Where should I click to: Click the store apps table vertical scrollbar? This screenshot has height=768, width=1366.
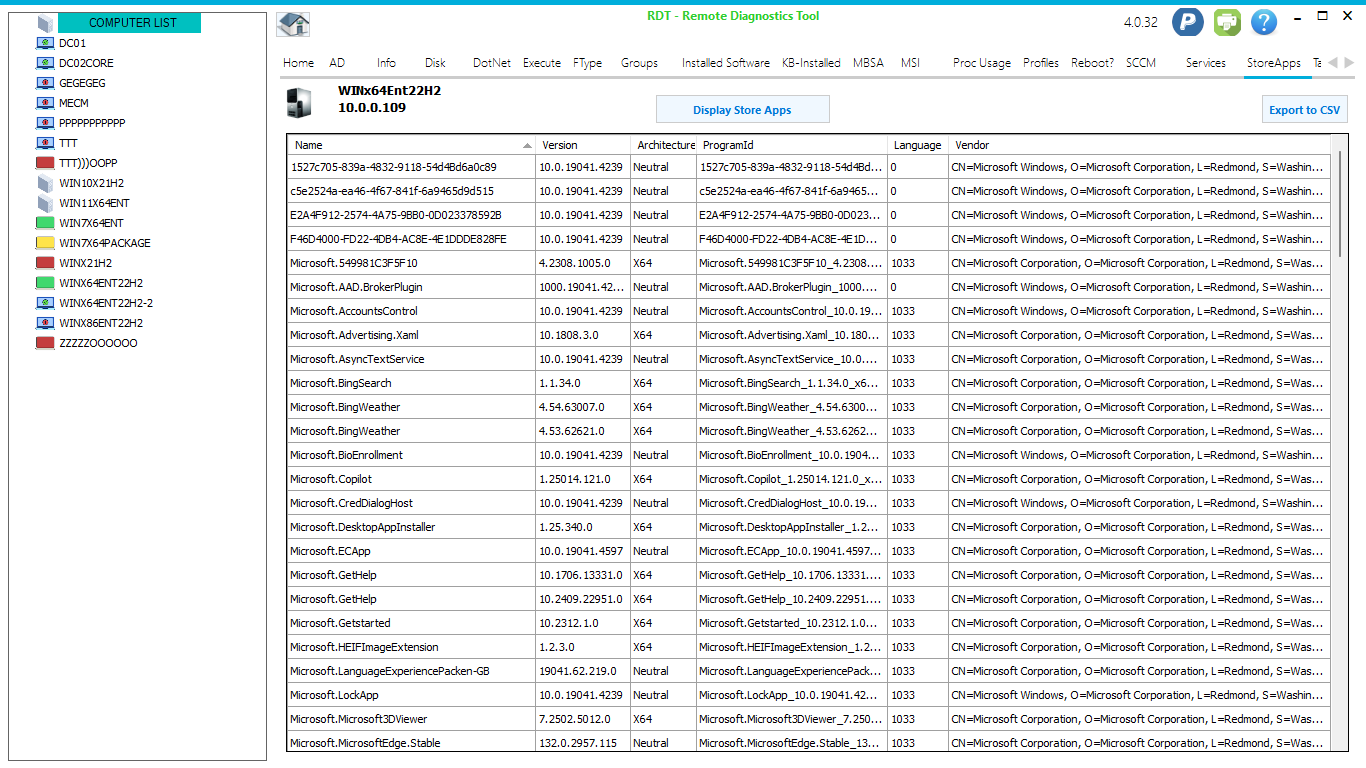1341,204
